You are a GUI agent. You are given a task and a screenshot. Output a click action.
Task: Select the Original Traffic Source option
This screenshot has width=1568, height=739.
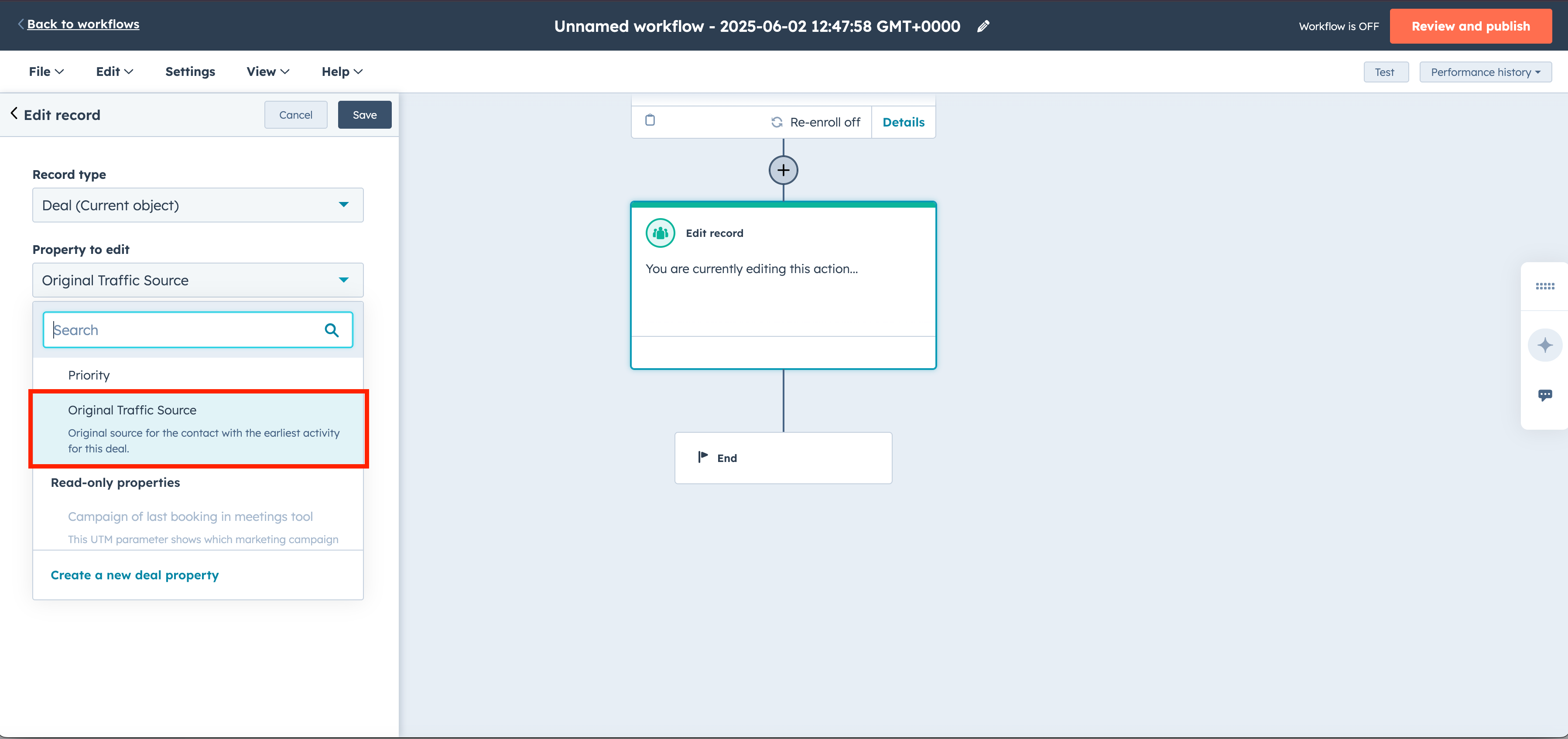pyautogui.click(x=198, y=429)
